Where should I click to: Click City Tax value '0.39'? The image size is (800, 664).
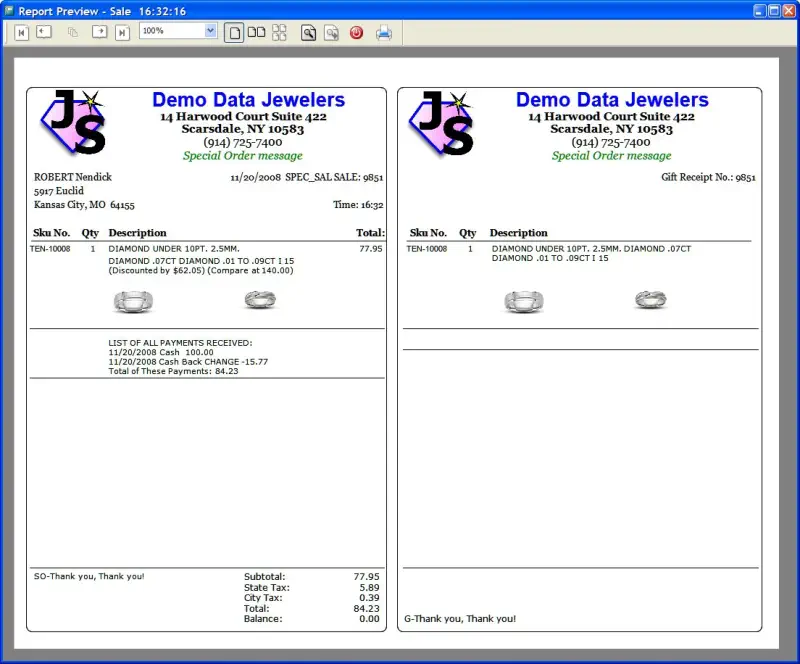click(369, 598)
